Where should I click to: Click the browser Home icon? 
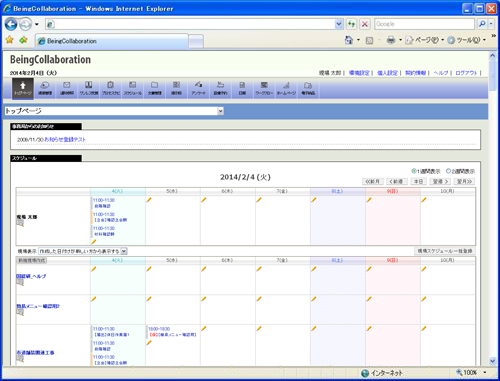pos(349,40)
